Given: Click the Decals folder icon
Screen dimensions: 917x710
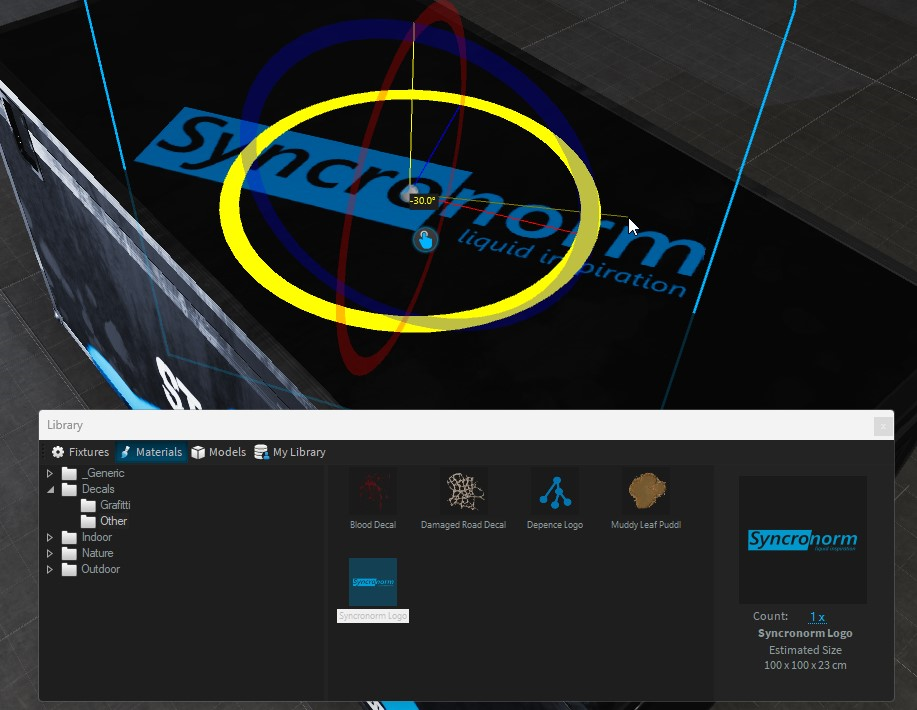Looking at the screenshot, I should 69,489.
